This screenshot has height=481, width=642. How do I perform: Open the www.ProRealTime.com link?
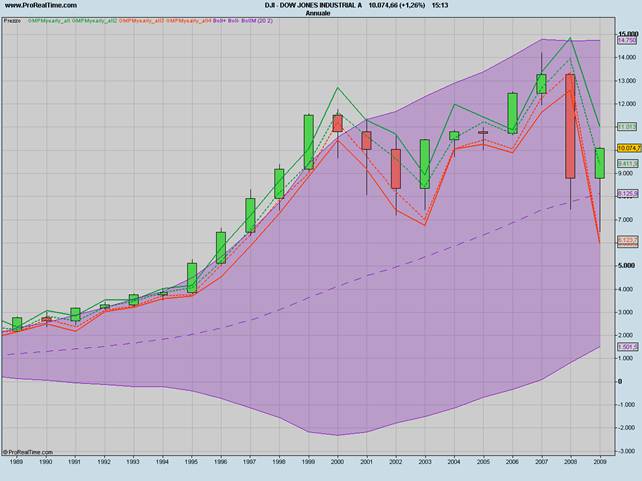pos(41,5)
